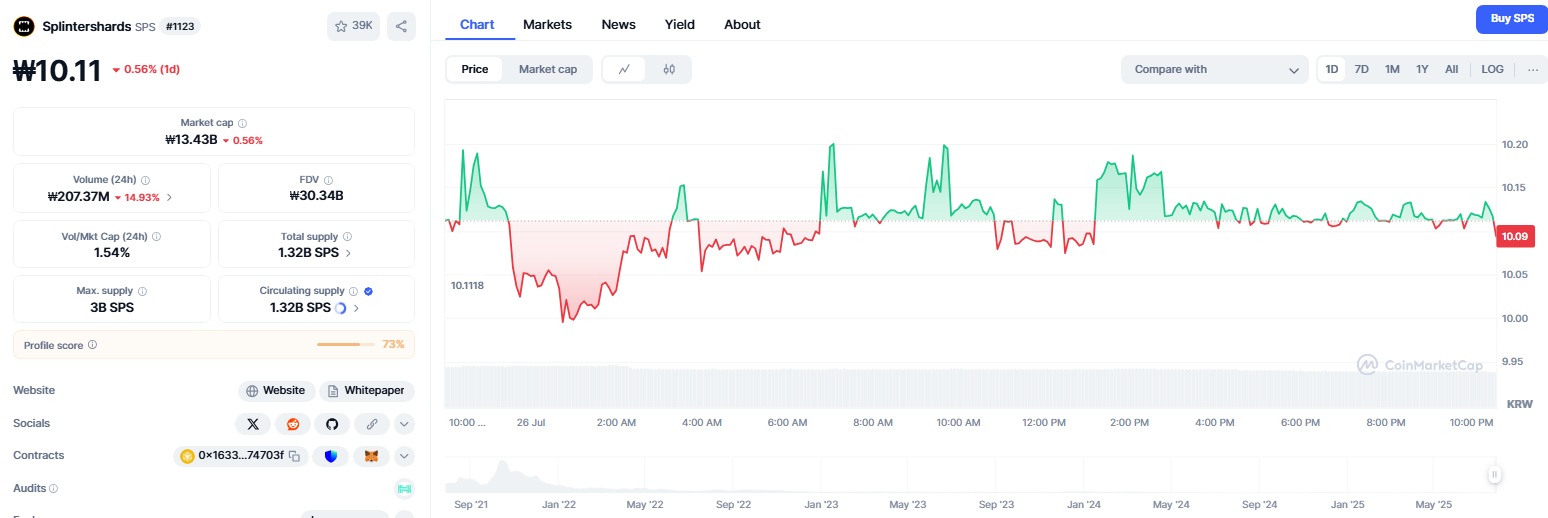Expand Volume (24h) details arrow
The width and height of the screenshot is (1548, 518).
tap(169, 197)
